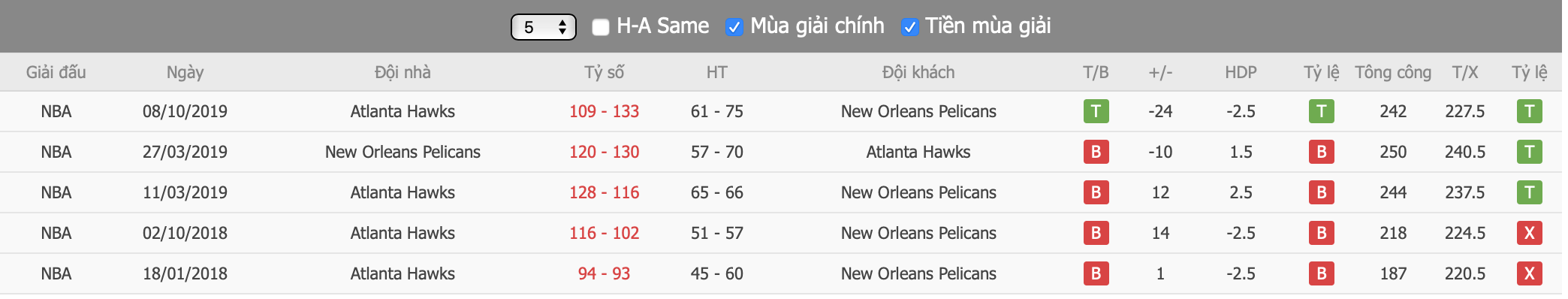Click the 94 - 93 score
The image size is (1568, 299).
click(604, 273)
